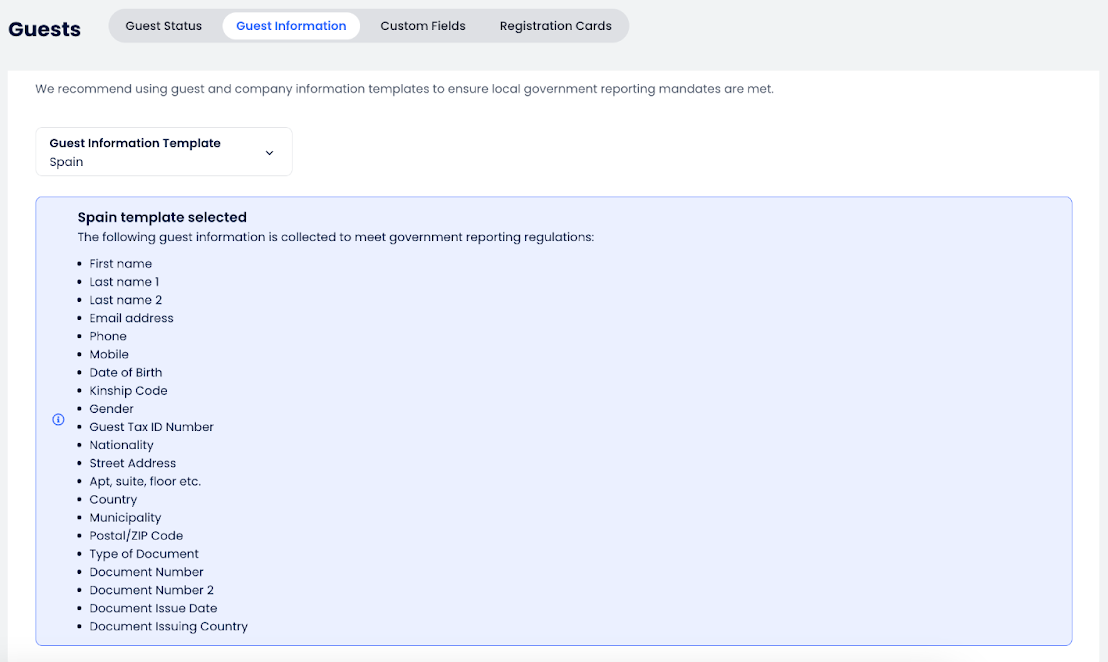Click the info icon in the Spain banner
The height and width of the screenshot is (662, 1108).
coord(58,420)
